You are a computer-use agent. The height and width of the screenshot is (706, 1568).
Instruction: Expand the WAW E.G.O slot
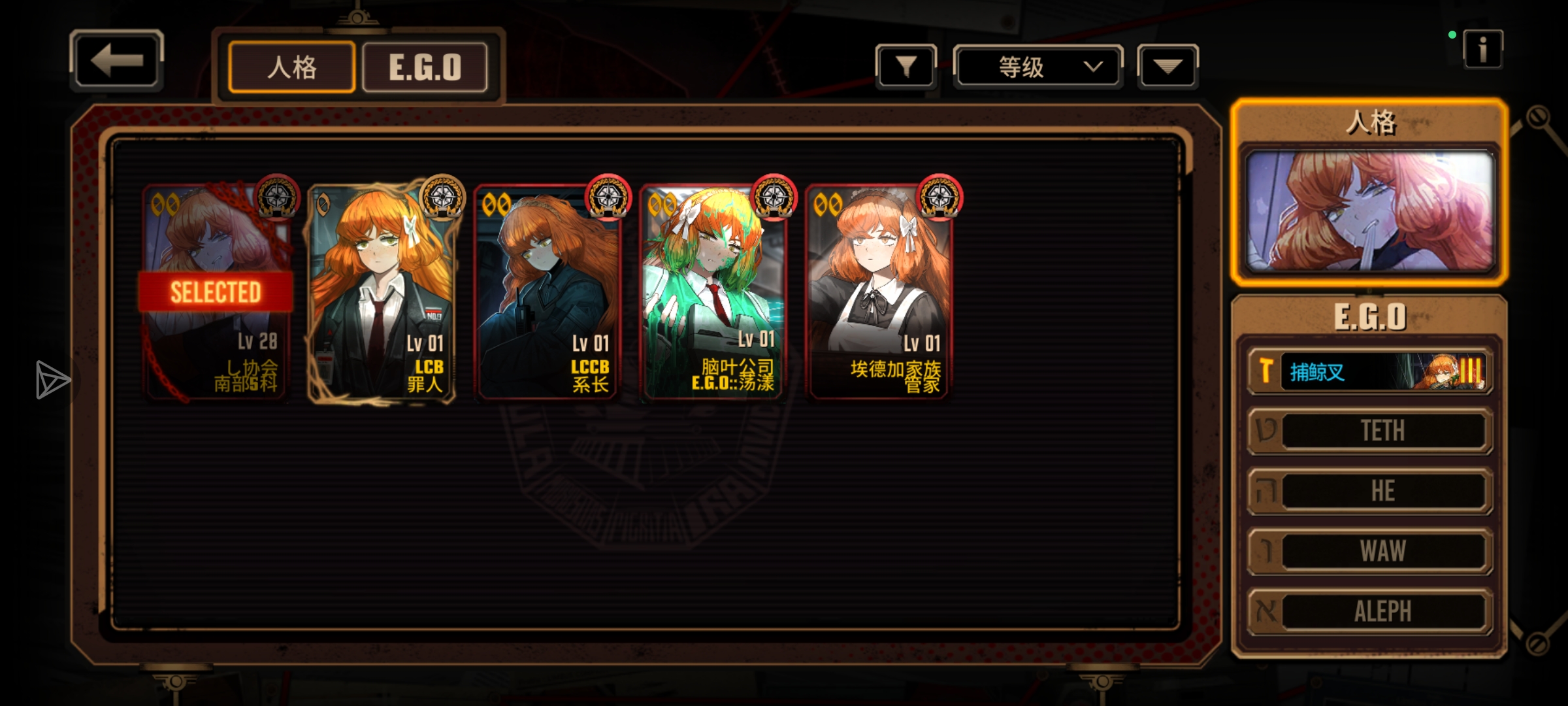tap(1370, 551)
